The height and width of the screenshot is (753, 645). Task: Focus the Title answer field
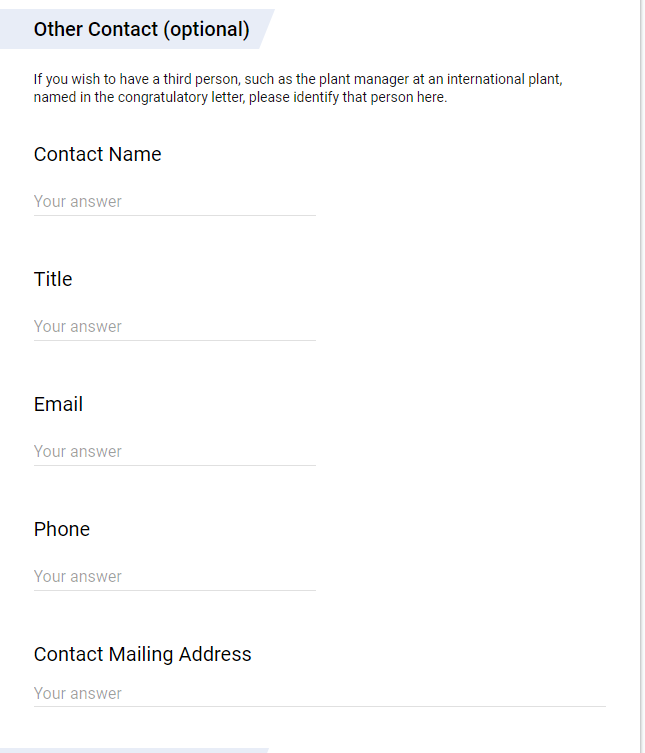pos(174,327)
